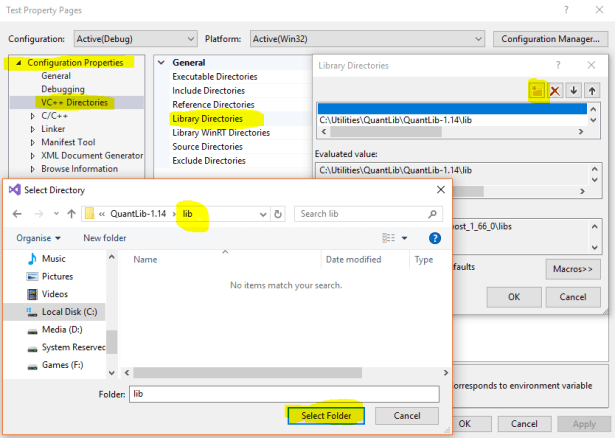Confirm Library Directories with OK
The height and width of the screenshot is (438, 615).
tap(514, 297)
